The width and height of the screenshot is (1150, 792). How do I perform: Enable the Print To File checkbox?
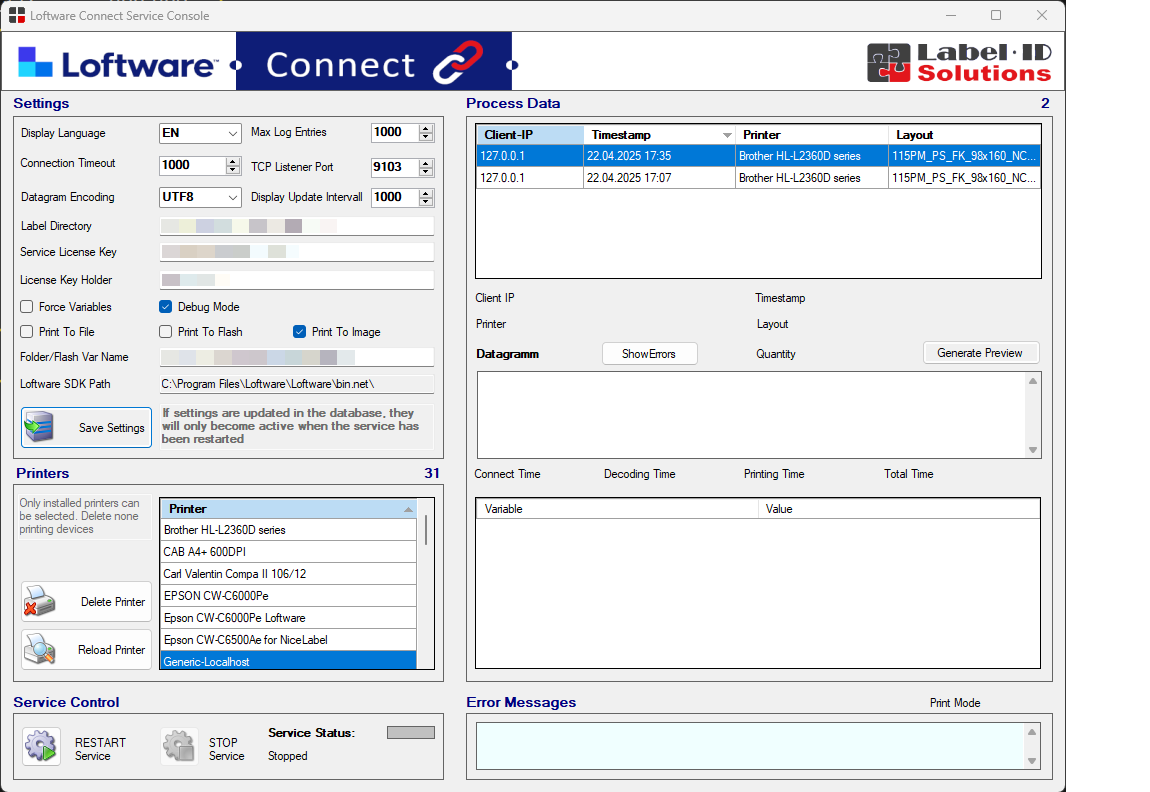27,331
